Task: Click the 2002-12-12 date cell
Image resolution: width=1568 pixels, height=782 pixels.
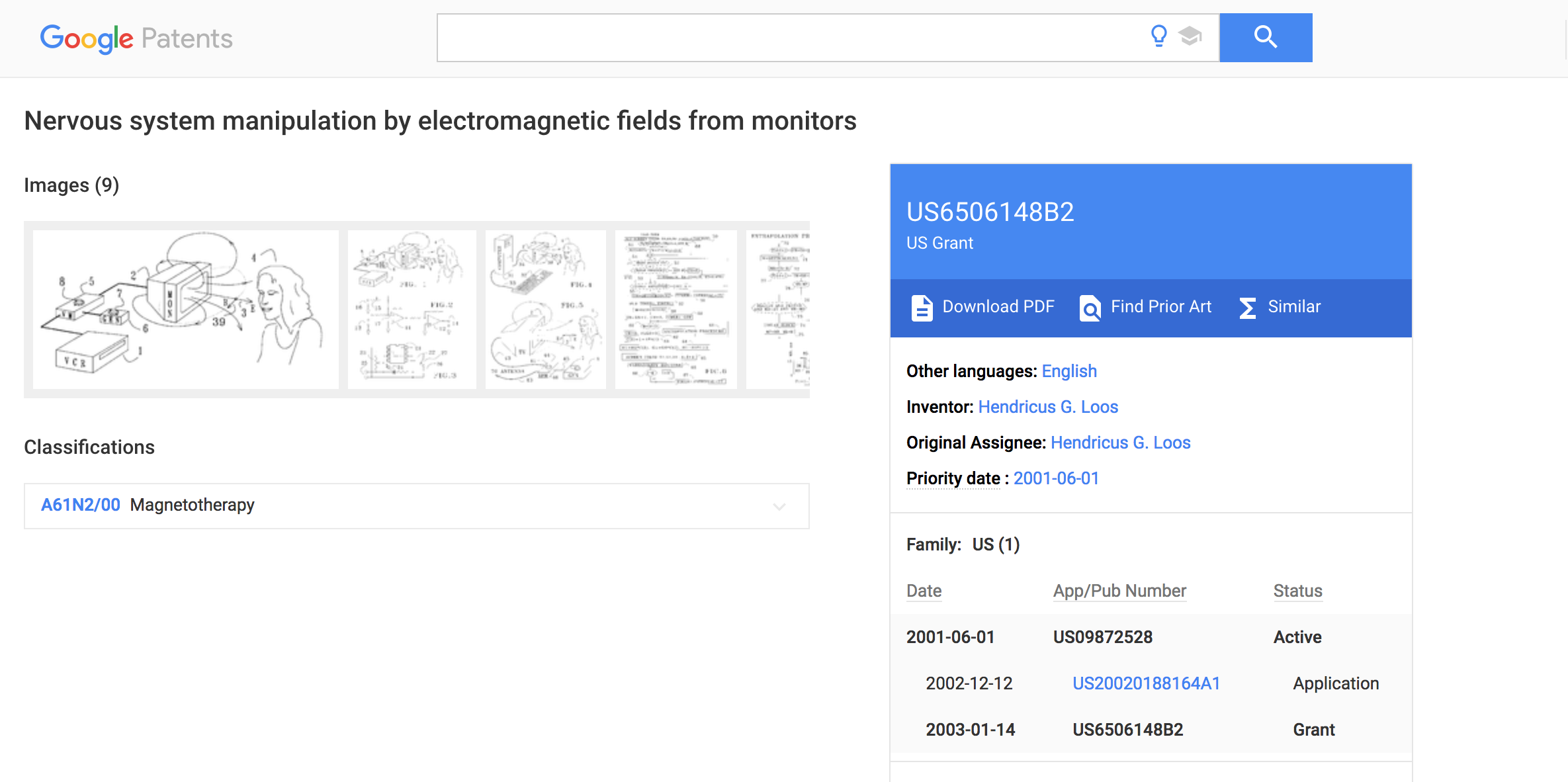Action: (969, 683)
